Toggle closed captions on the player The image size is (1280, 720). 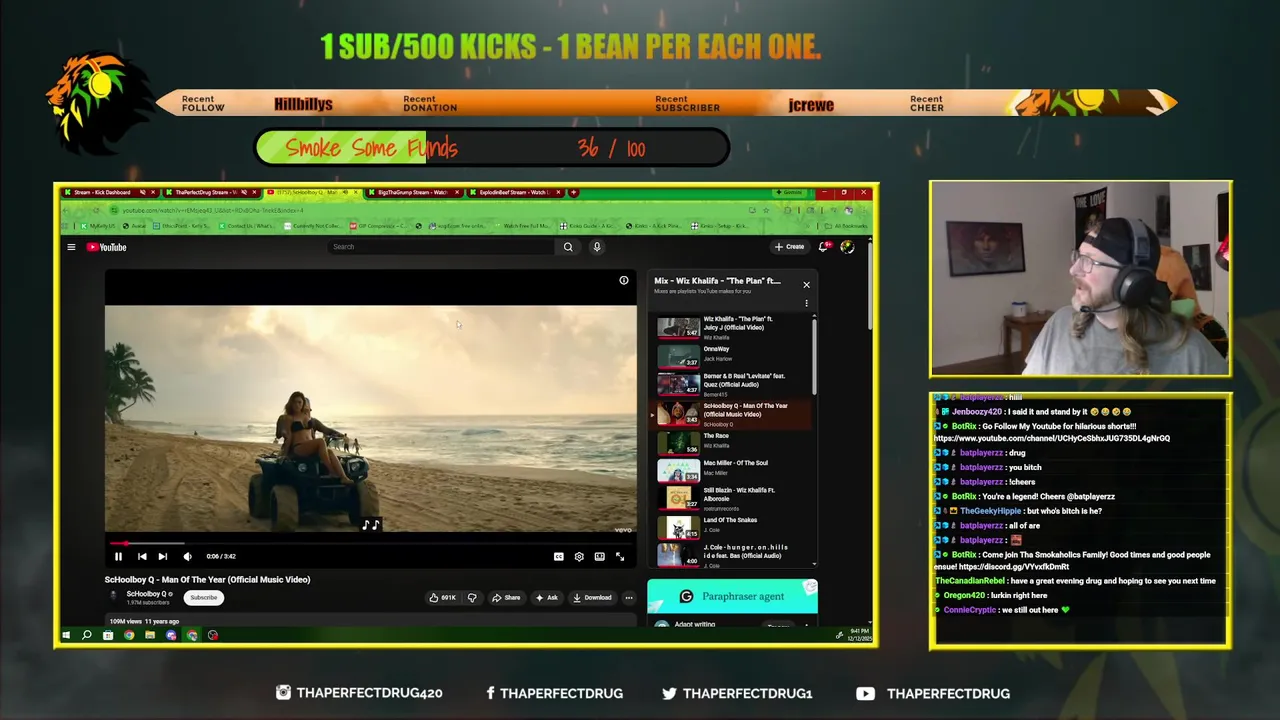(x=559, y=557)
